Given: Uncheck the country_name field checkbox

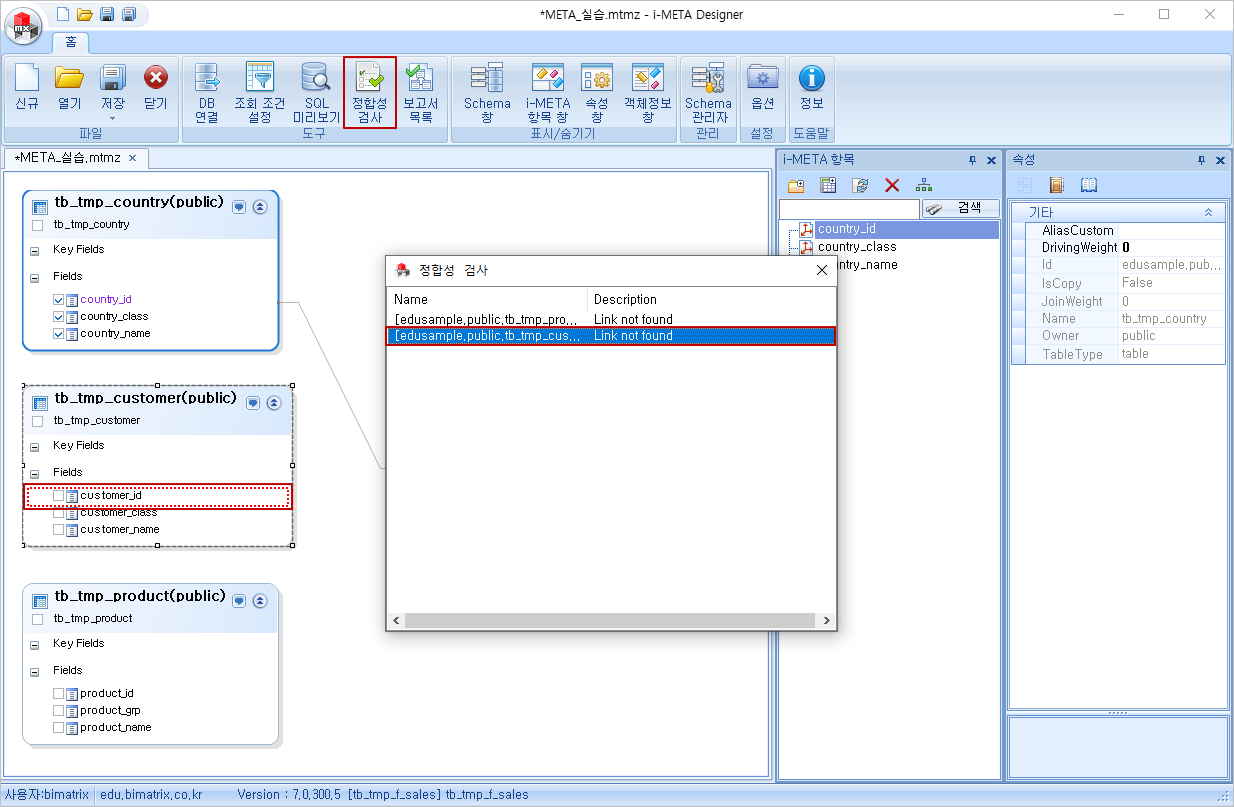Looking at the screenshot, I should coord(59,333).
